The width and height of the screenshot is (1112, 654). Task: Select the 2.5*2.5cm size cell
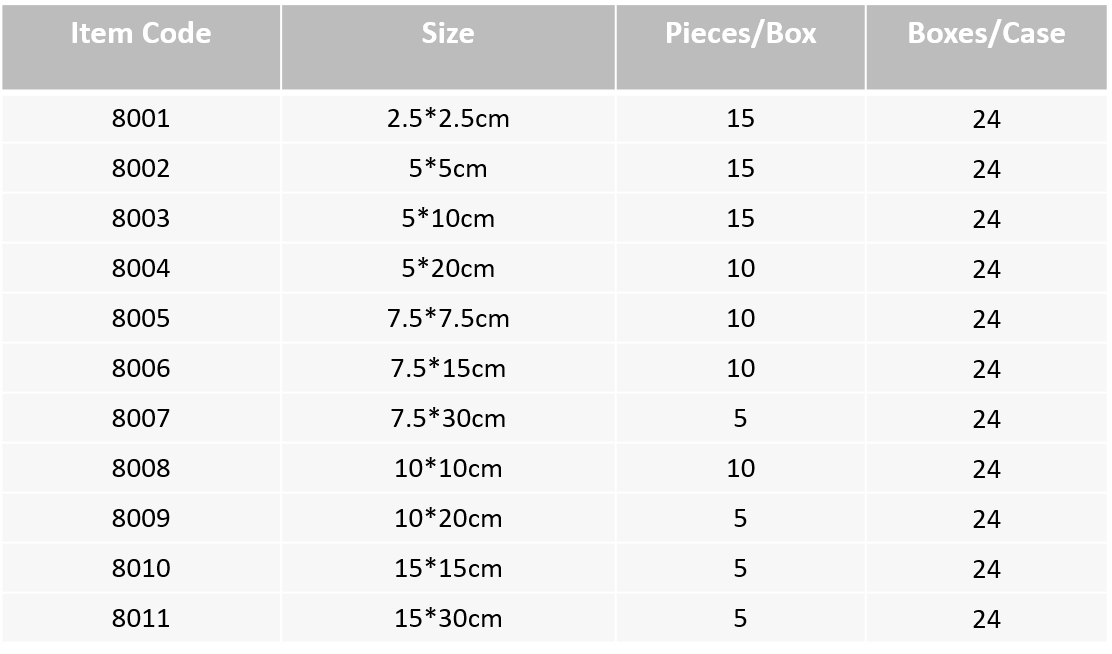448,118
